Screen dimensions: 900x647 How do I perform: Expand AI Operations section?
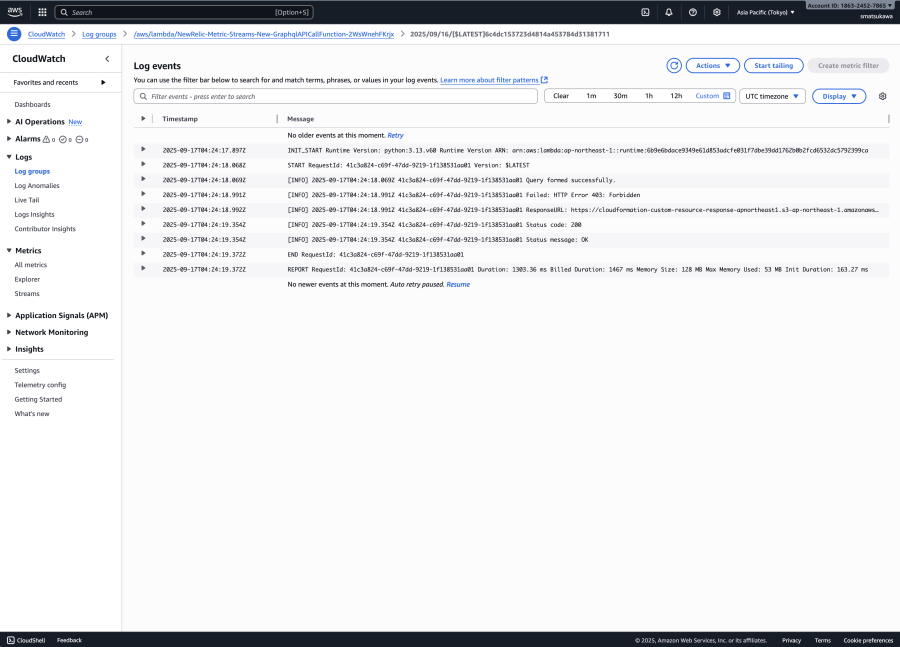click(x=9, y=121)
